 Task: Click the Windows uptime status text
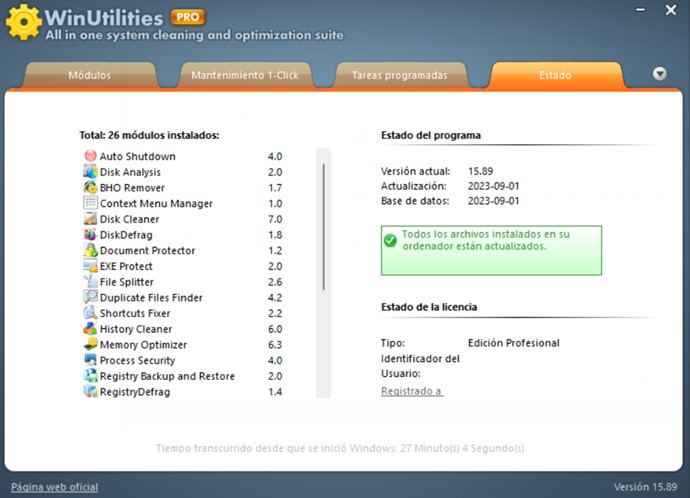click(x=340, y=448)
